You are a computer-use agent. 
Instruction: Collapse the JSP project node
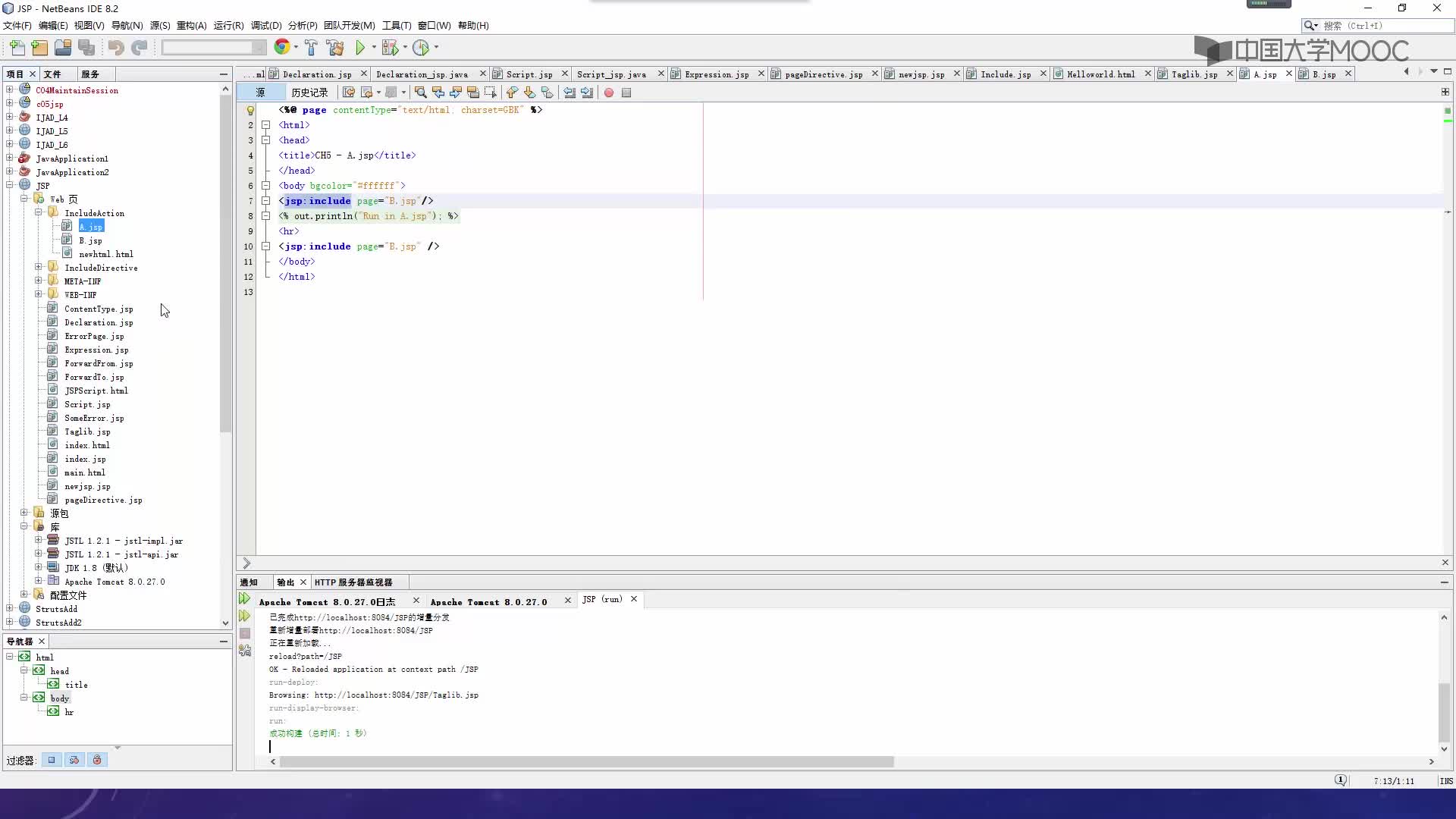10,185
